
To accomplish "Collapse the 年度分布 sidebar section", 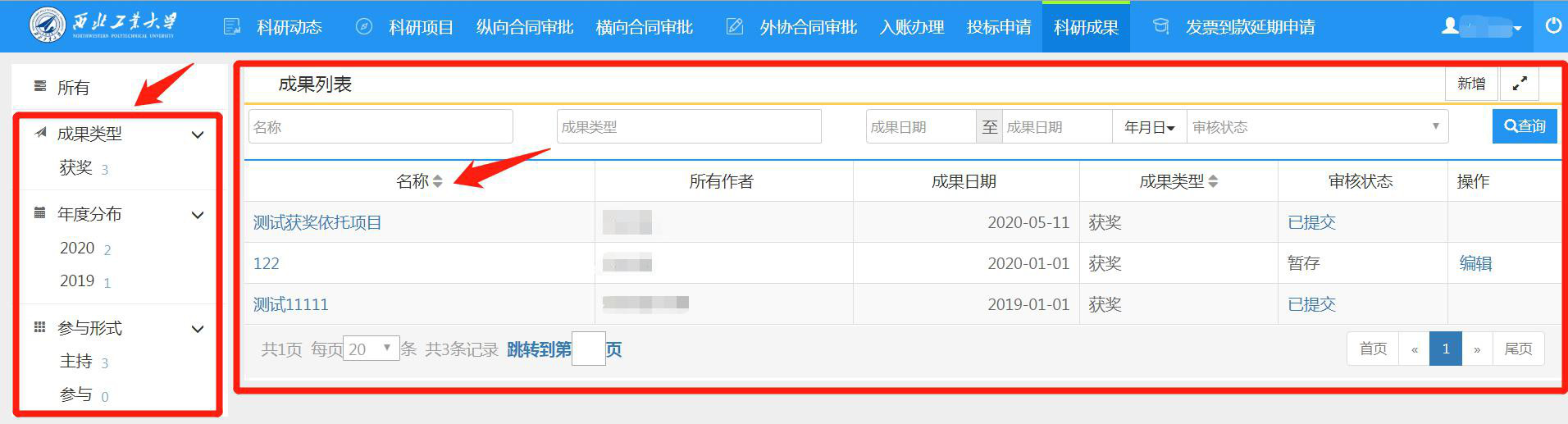I will tap(198, 215).
